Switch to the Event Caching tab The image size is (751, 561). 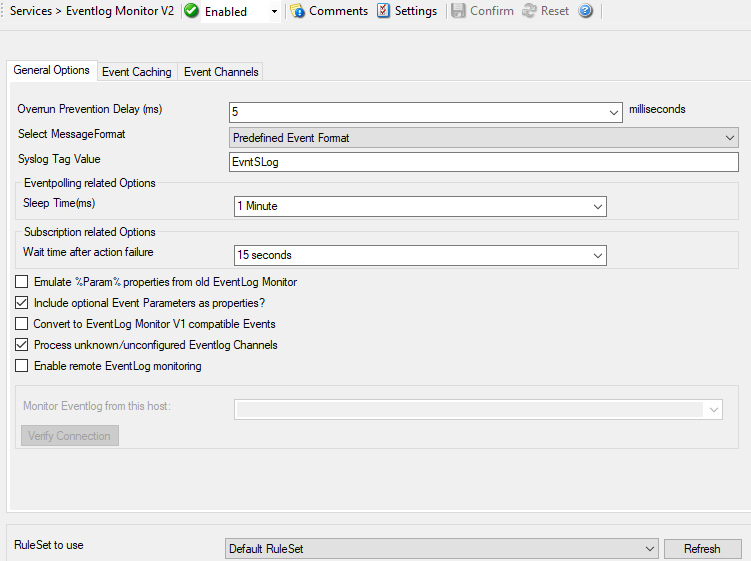pyautogui.click(x=137, y=72)
